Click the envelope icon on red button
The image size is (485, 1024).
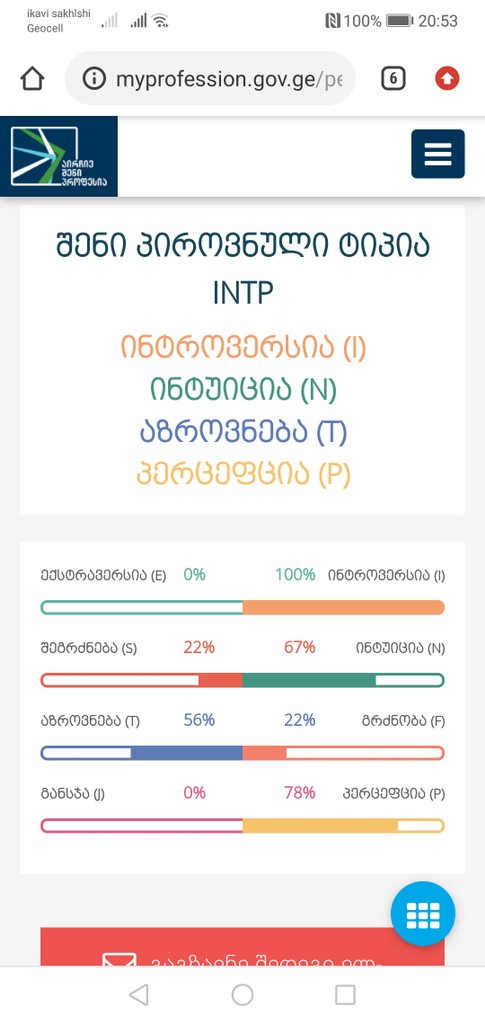pos(119,959)
